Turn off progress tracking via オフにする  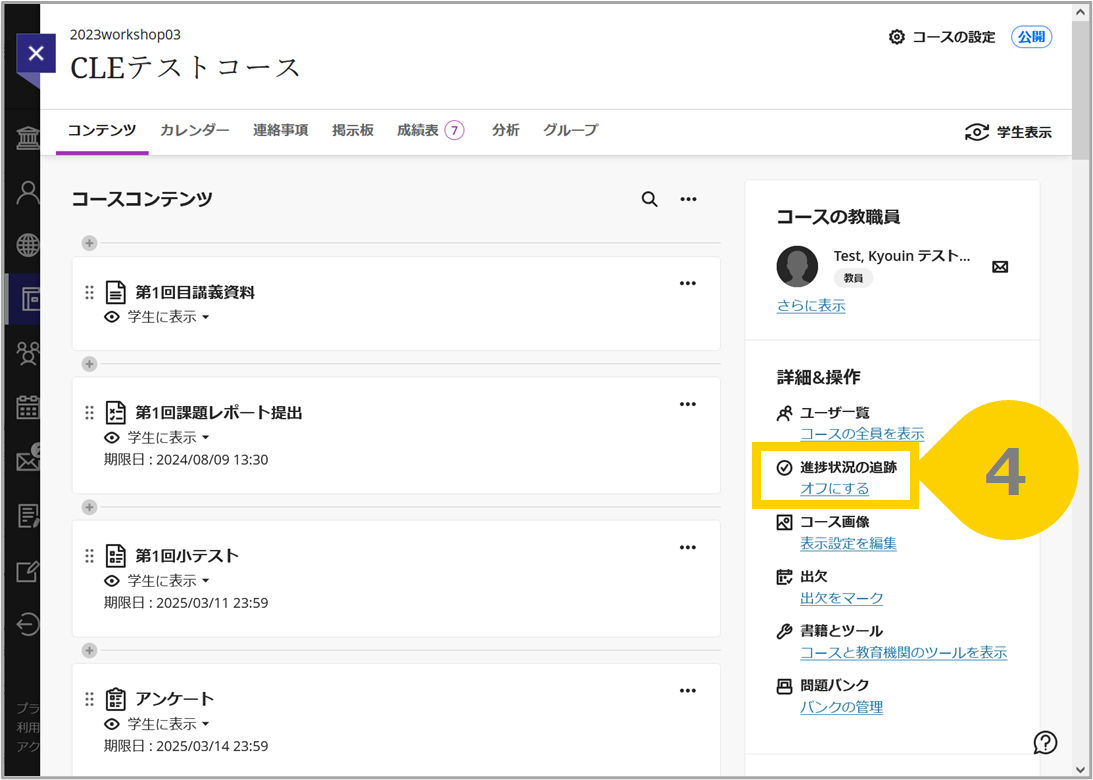pyautogui.click(x=834, y=488)
